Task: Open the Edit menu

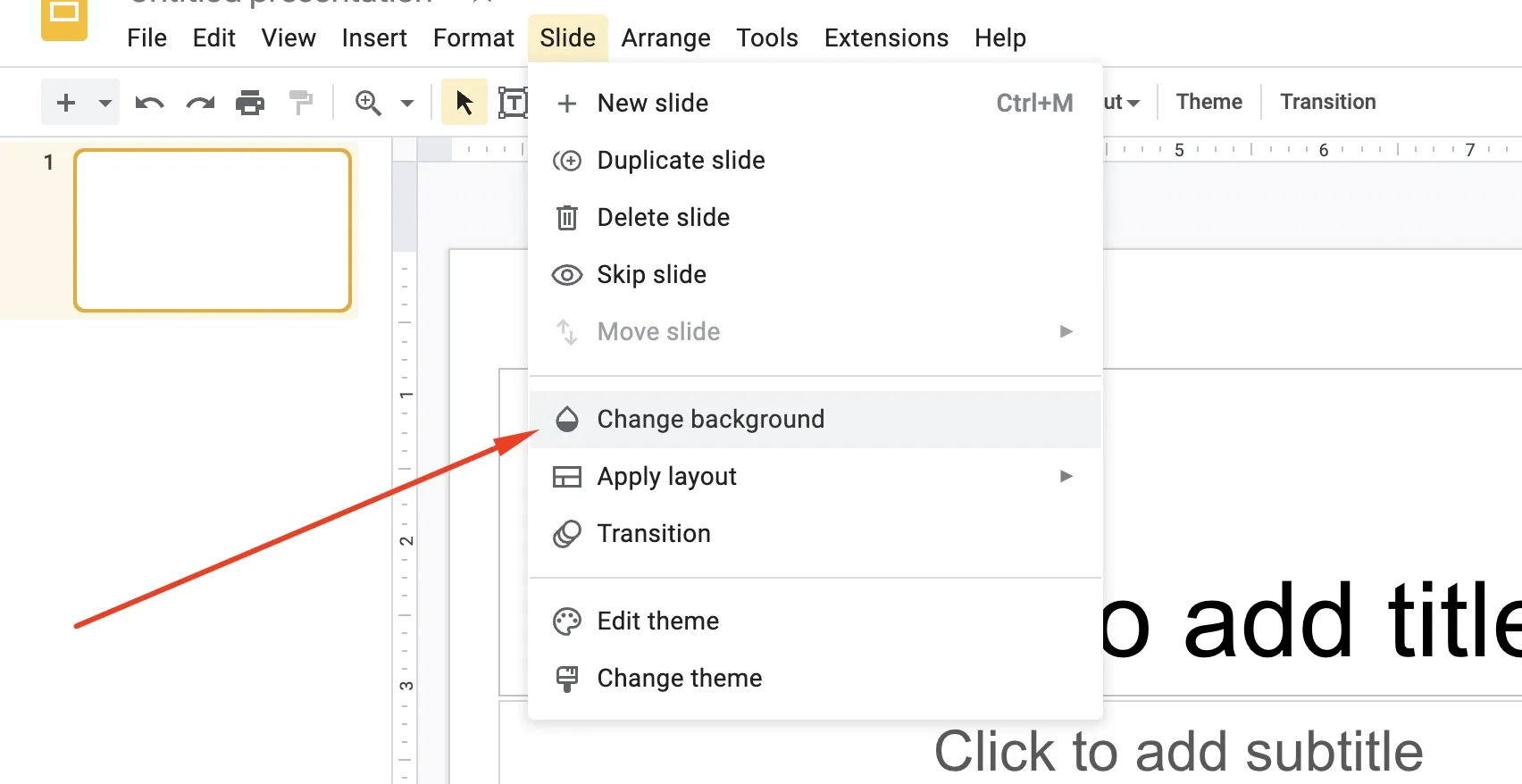Action: point(214,38)
